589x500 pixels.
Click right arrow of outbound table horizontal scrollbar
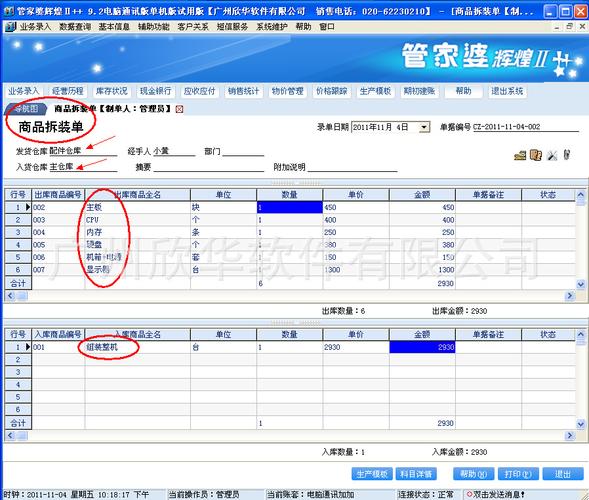click(570, 296)
